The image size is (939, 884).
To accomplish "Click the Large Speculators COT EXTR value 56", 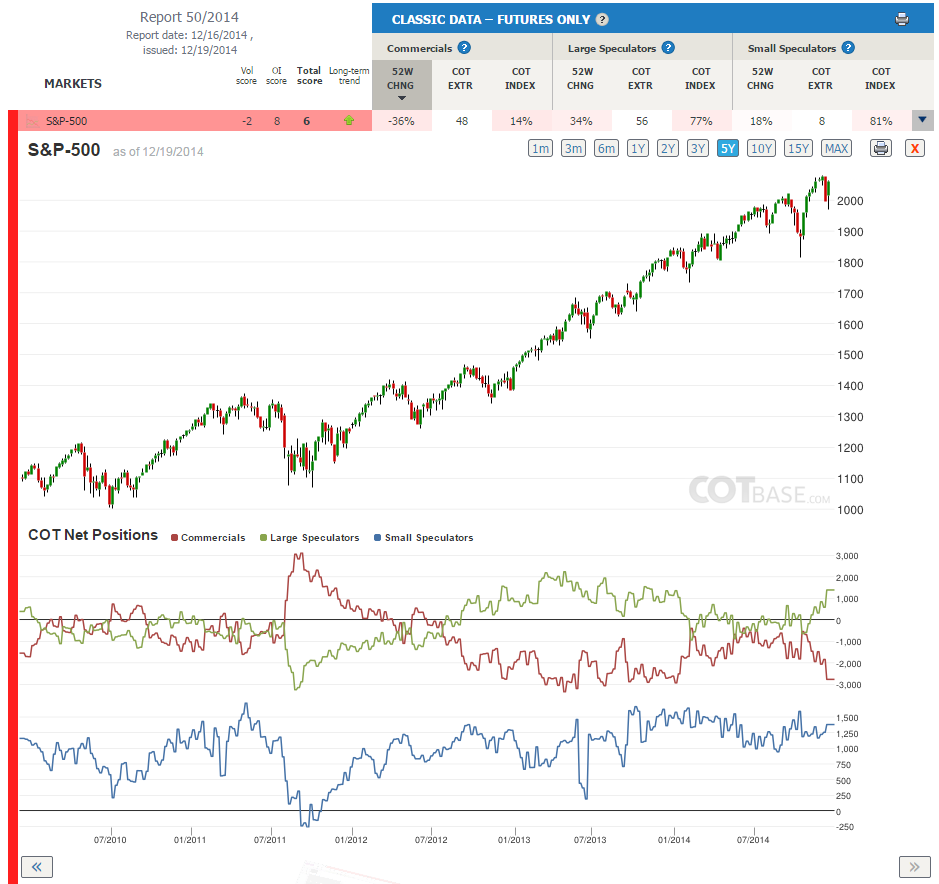I will point(642,121).
